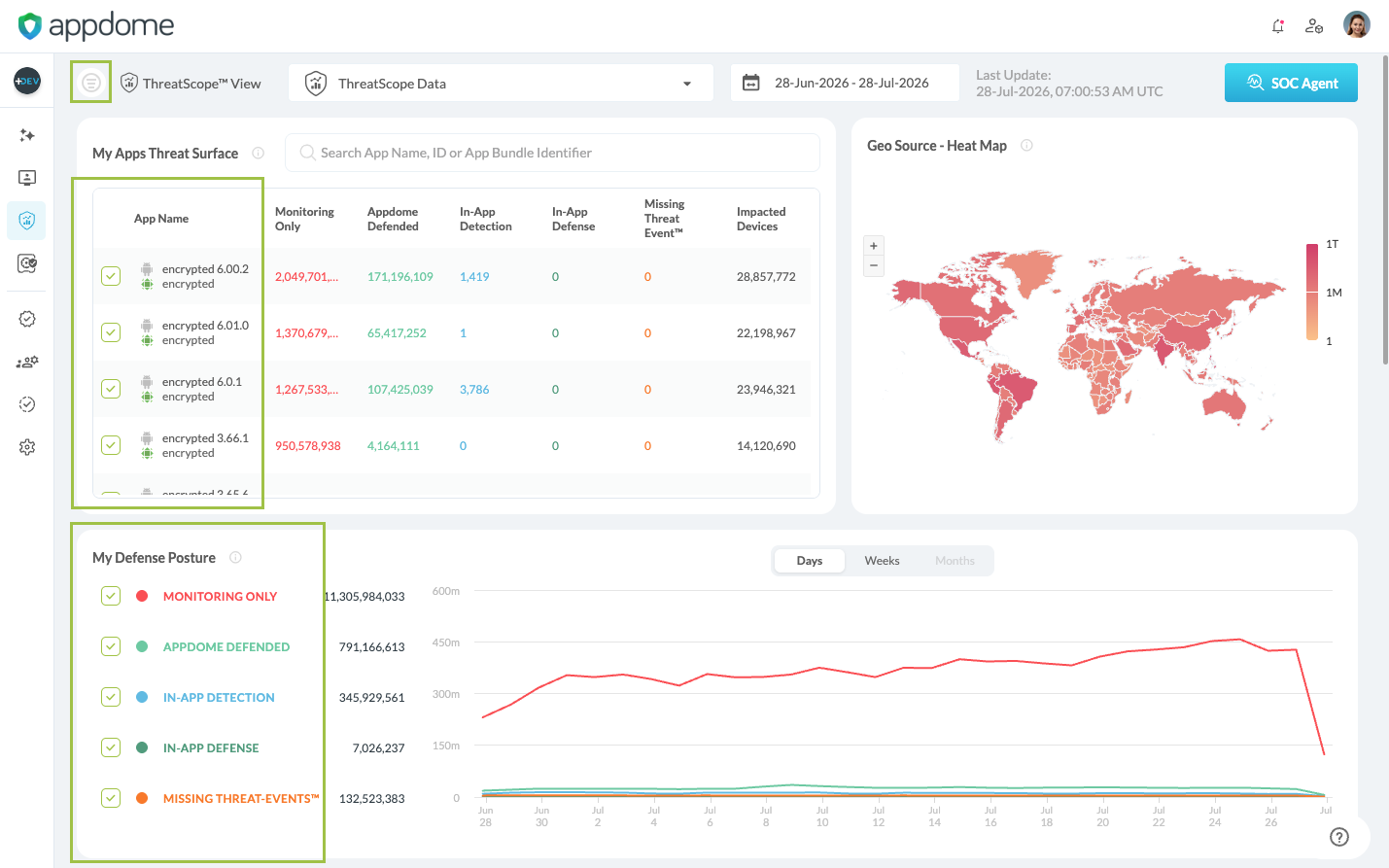The image size is (1389, 868).
Task: Open the 28-Jun-2026 - 28-Jul-2026 date range picker
Action: pyautogui.click(x=845, y=83)
